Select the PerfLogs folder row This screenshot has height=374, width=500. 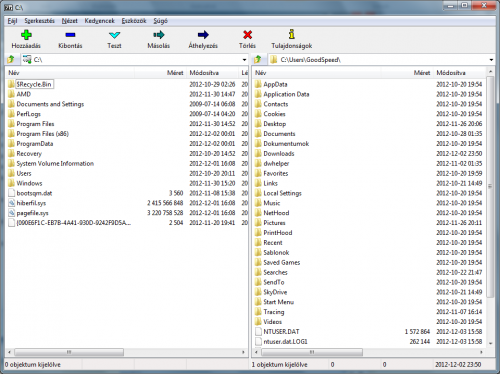127,114
